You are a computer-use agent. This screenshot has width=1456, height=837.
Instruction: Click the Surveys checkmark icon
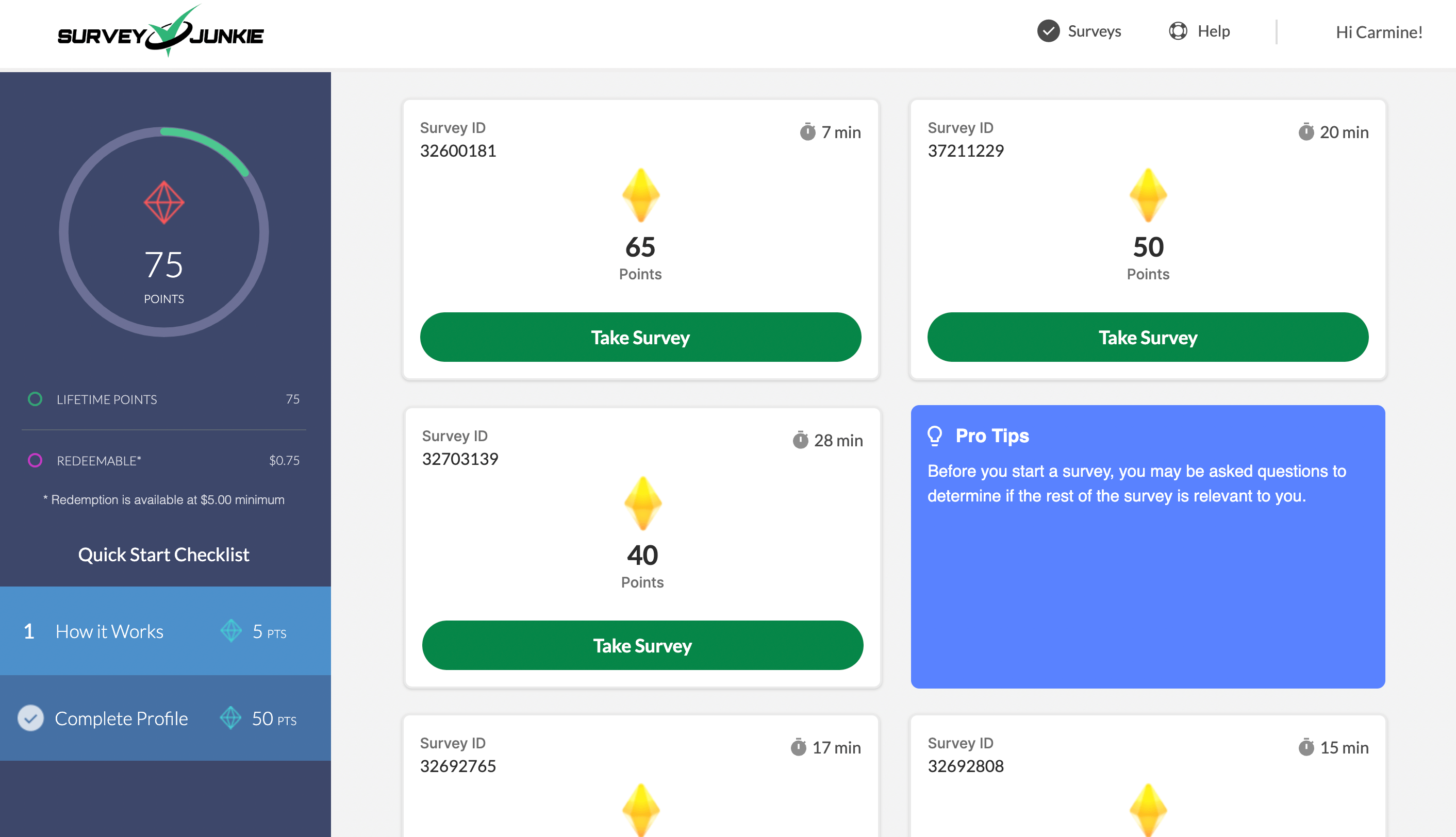tap(1048, 31)
